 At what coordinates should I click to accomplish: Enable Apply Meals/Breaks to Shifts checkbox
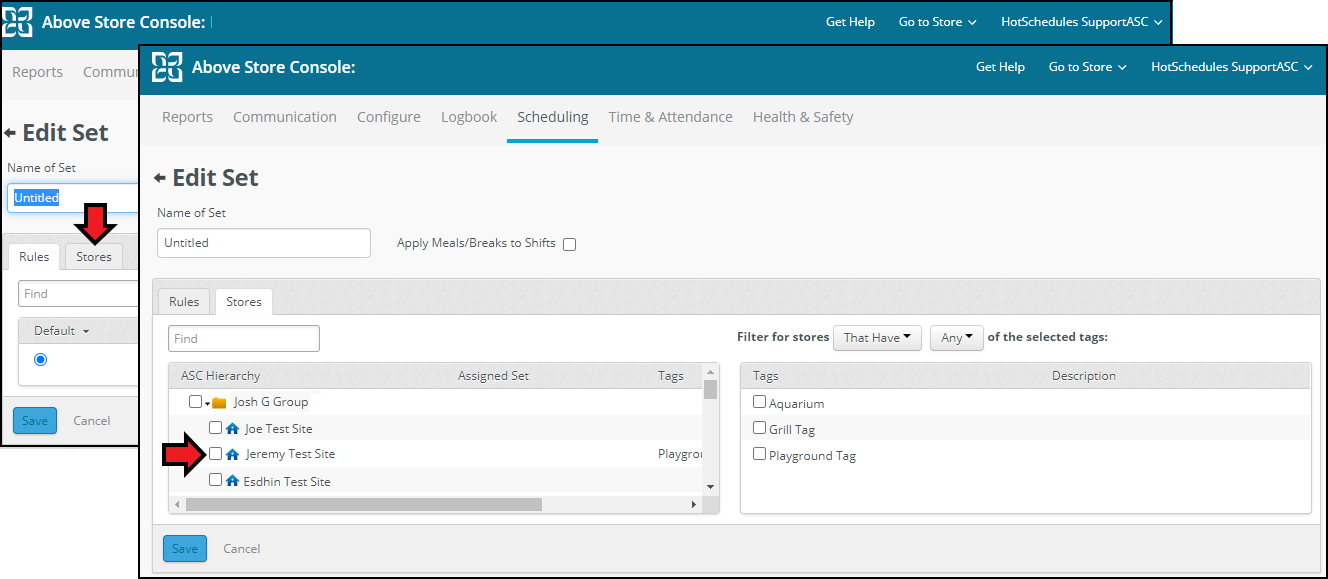click(569, 244)
